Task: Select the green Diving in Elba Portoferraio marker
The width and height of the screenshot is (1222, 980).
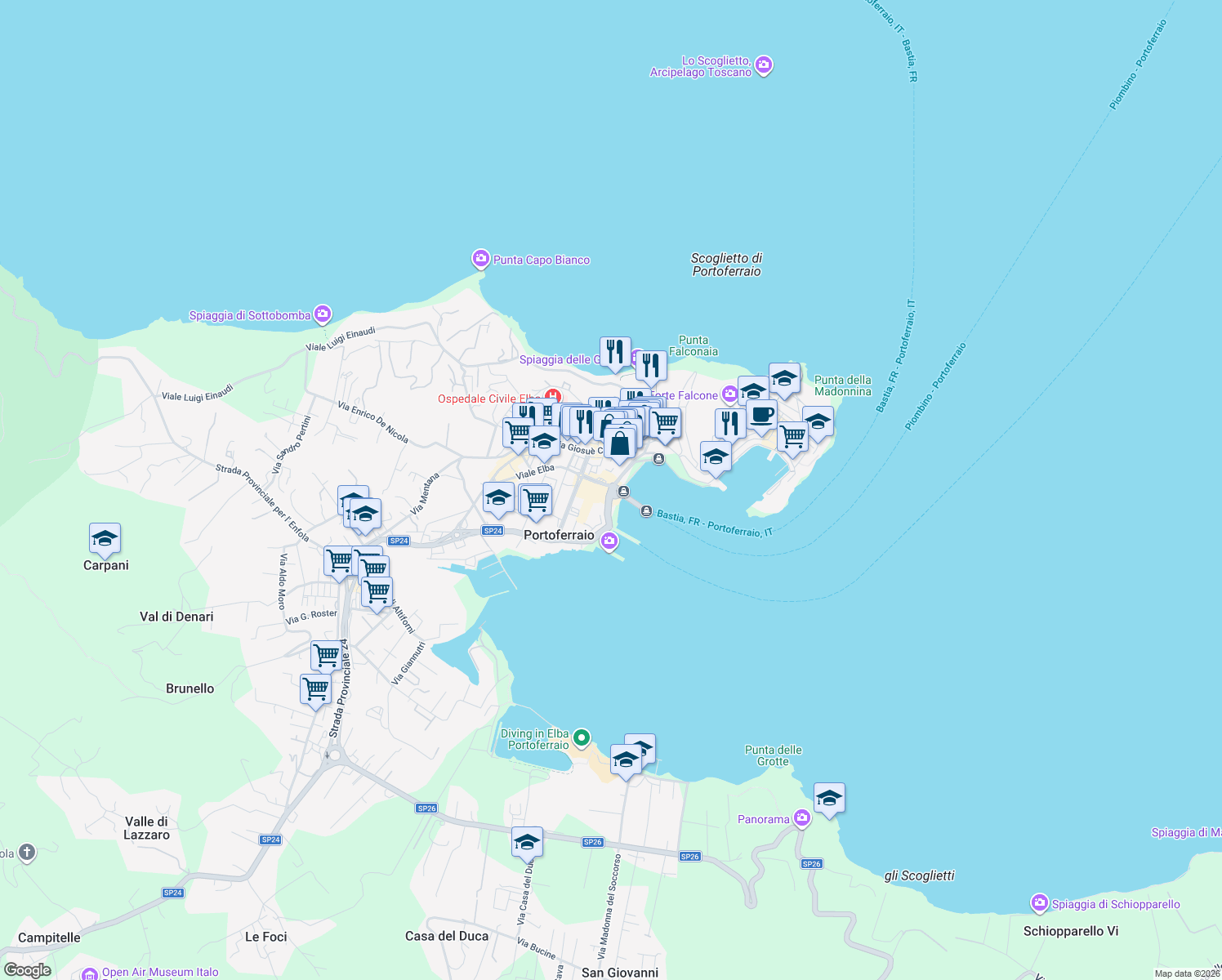Action: tap(582, 737)
